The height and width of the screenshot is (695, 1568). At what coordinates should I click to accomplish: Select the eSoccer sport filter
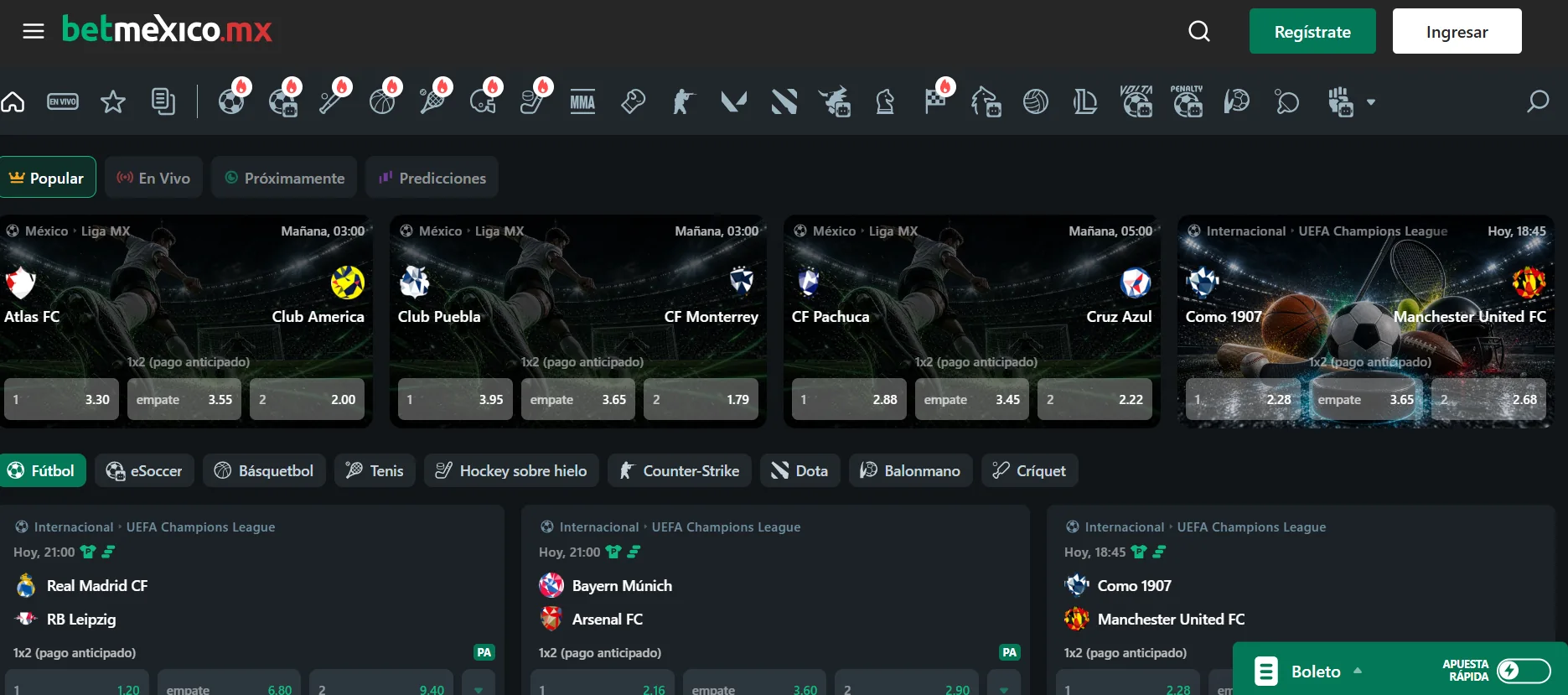coord(144,471)
